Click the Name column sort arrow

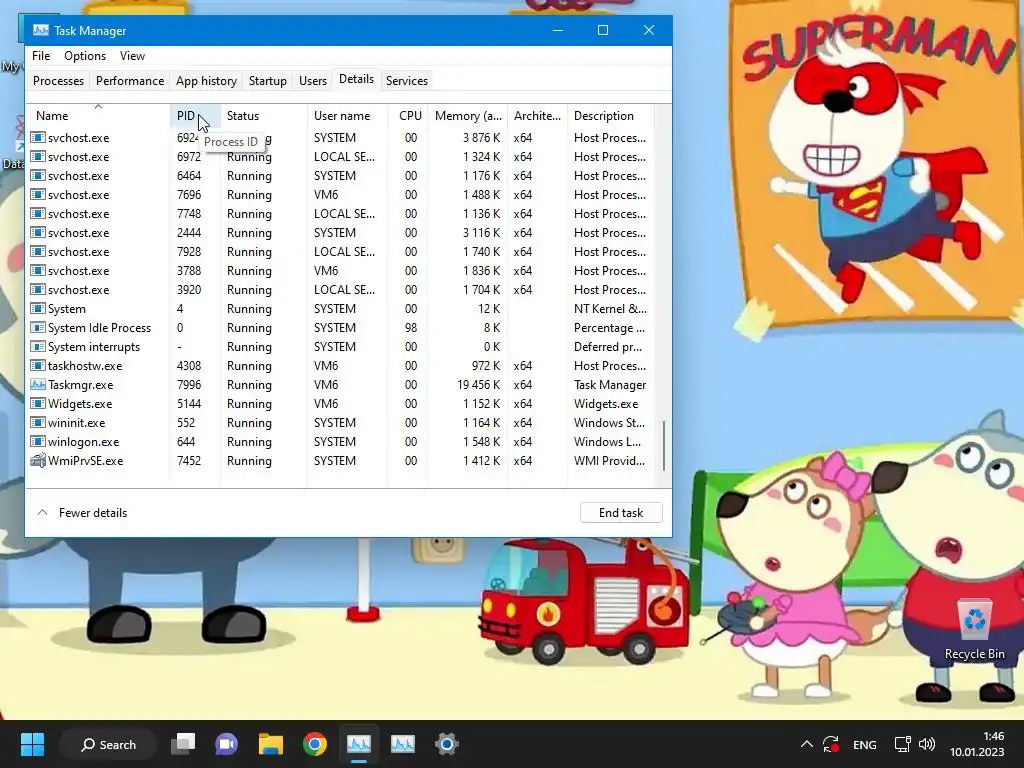[x=99, y=106]
